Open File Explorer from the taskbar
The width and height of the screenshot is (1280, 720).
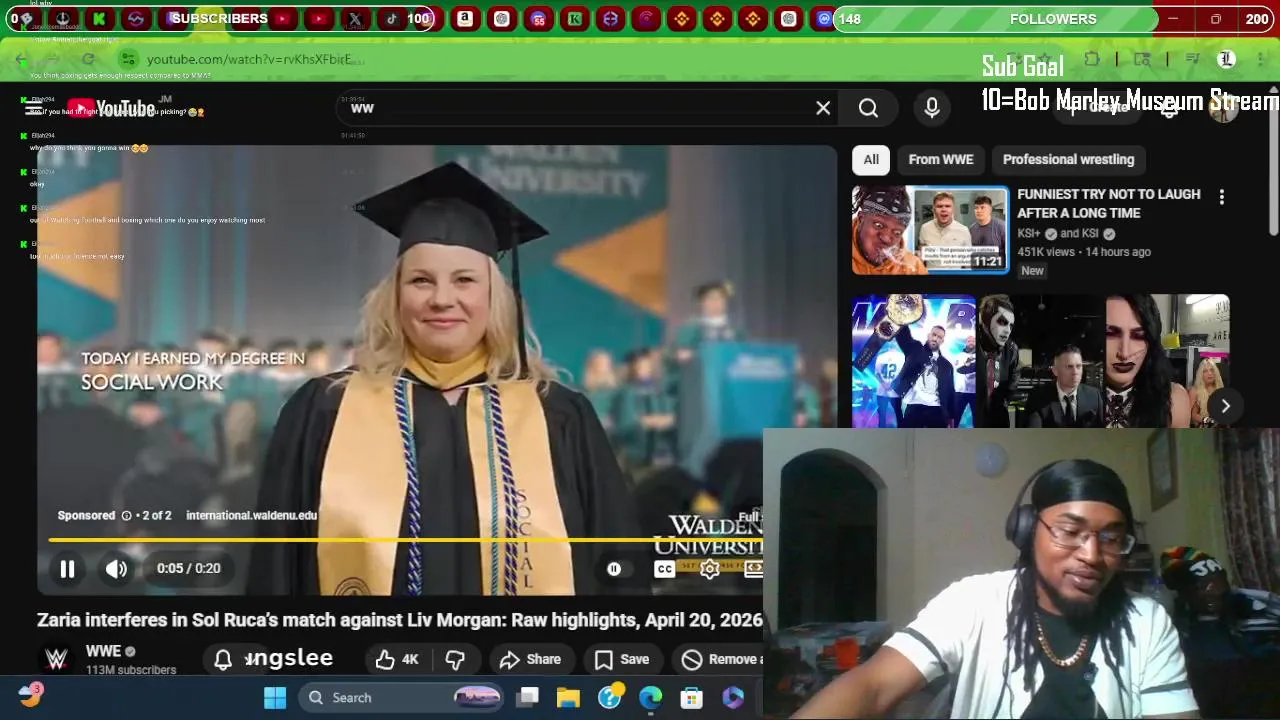pyautogui.click(x=568, y=697)
